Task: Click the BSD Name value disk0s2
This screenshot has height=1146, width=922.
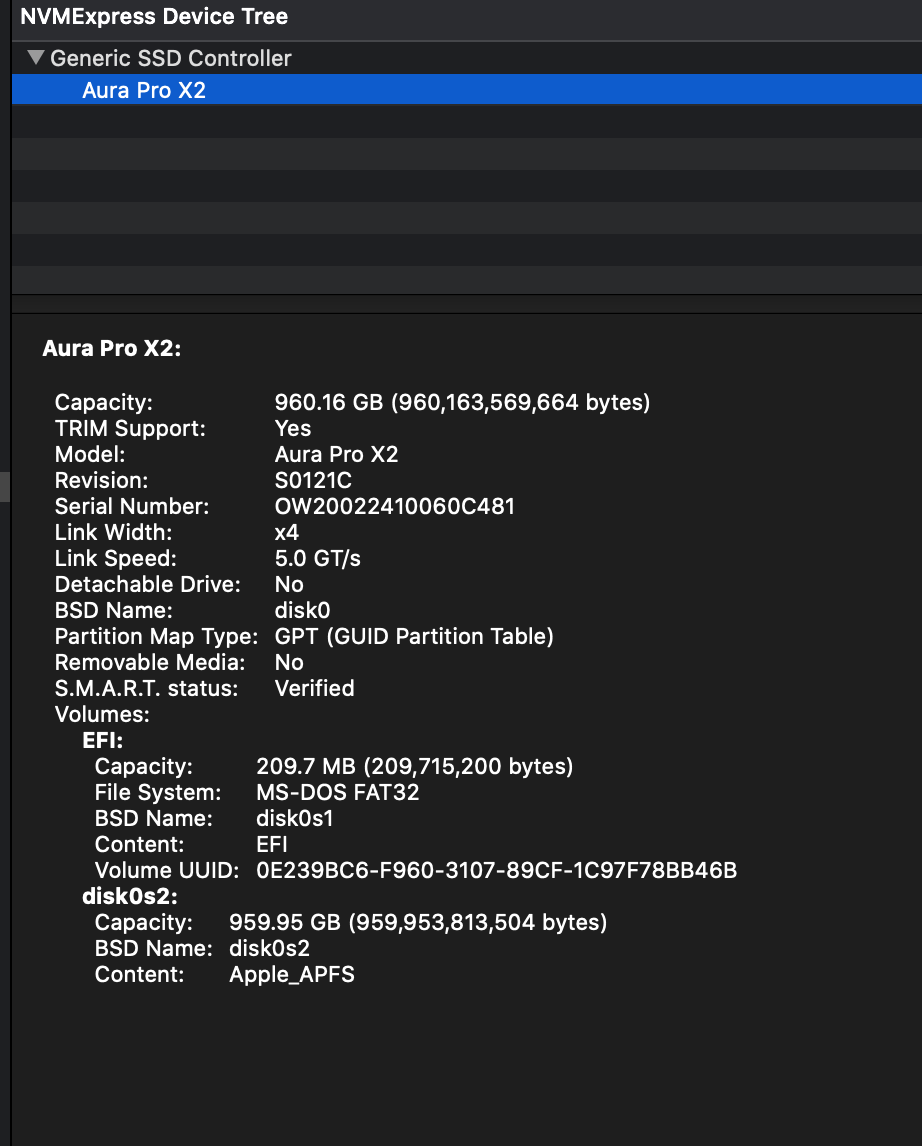Action: click(x=270, y=949)
